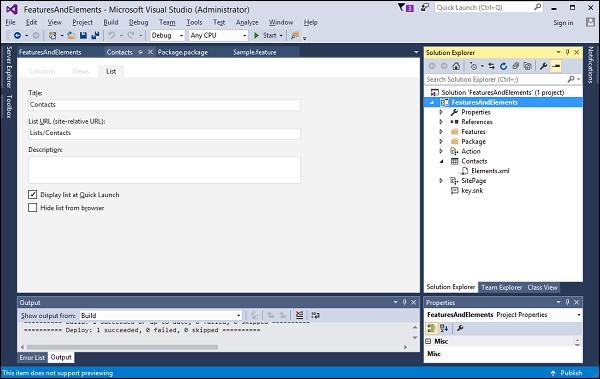This screenshot has width=600, height=379.
Task: Click the Properties wrench icon in Solution Explorer
Action: (543, 66)
